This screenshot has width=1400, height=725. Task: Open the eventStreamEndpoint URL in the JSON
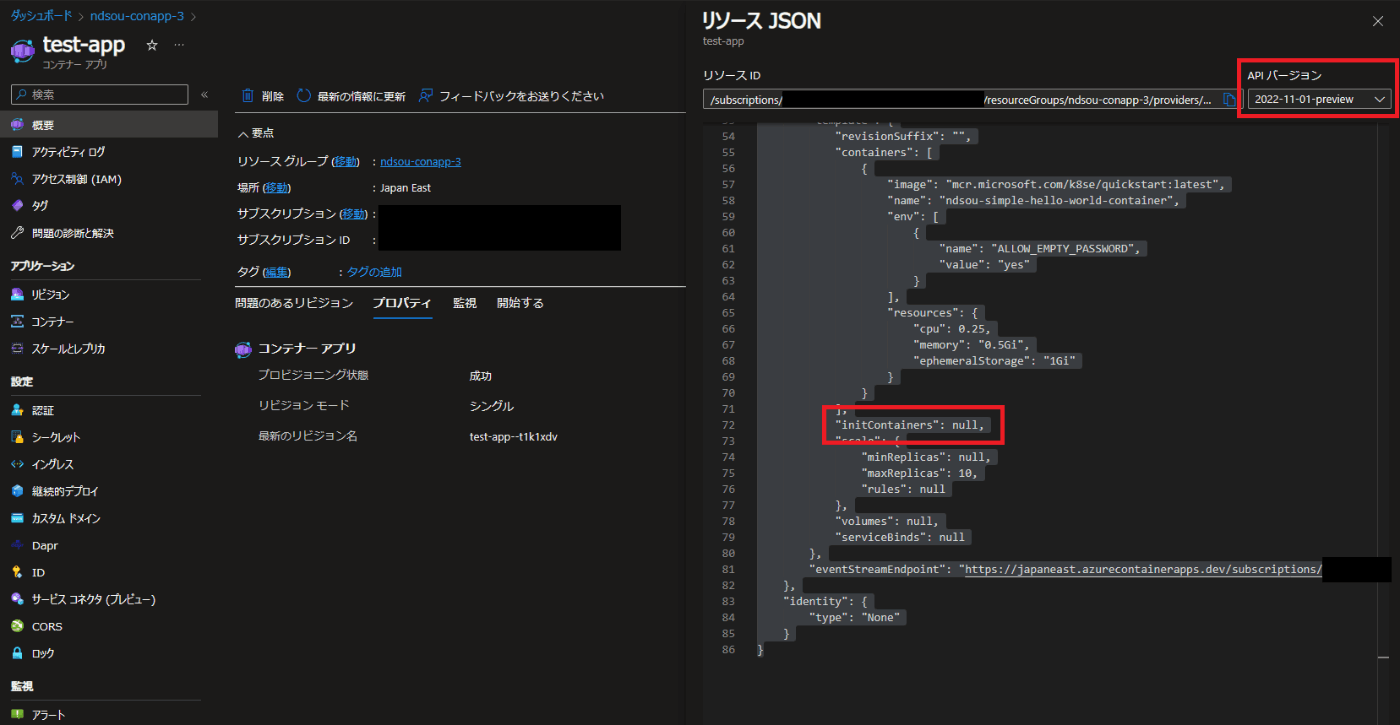pos(1142,569)
